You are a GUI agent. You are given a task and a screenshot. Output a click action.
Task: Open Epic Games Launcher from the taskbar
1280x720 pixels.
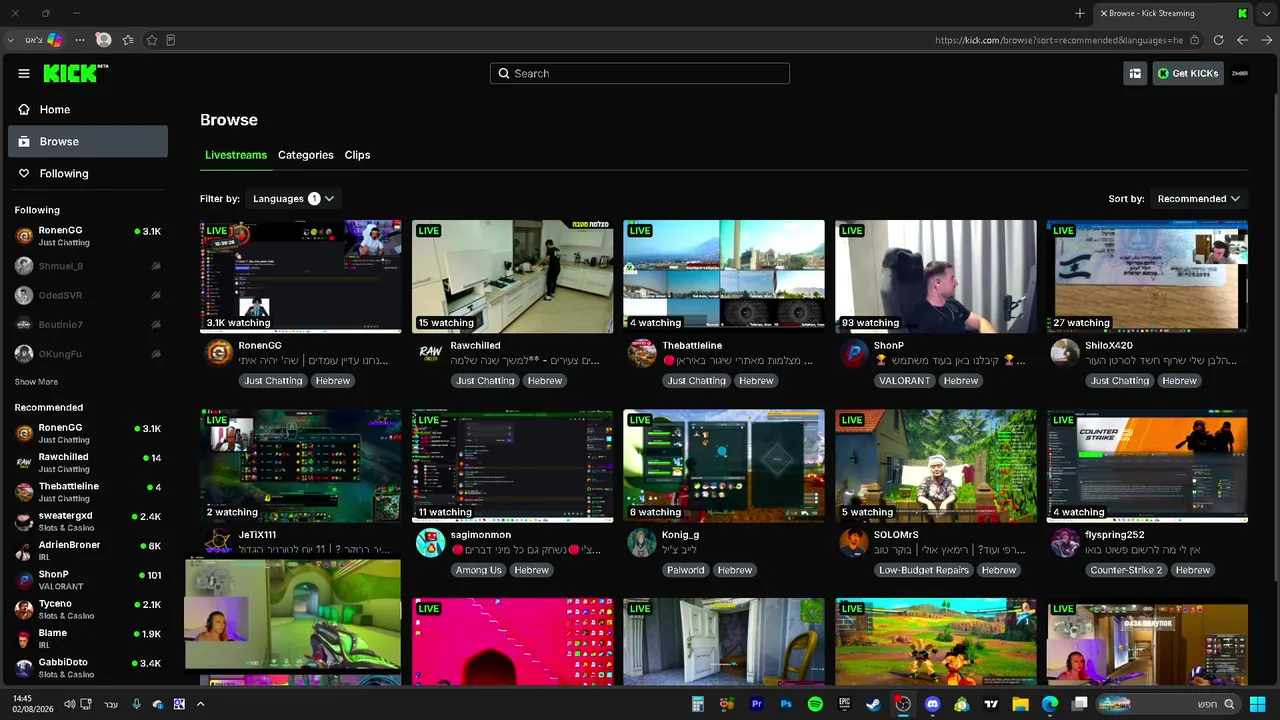pos(844,704)
